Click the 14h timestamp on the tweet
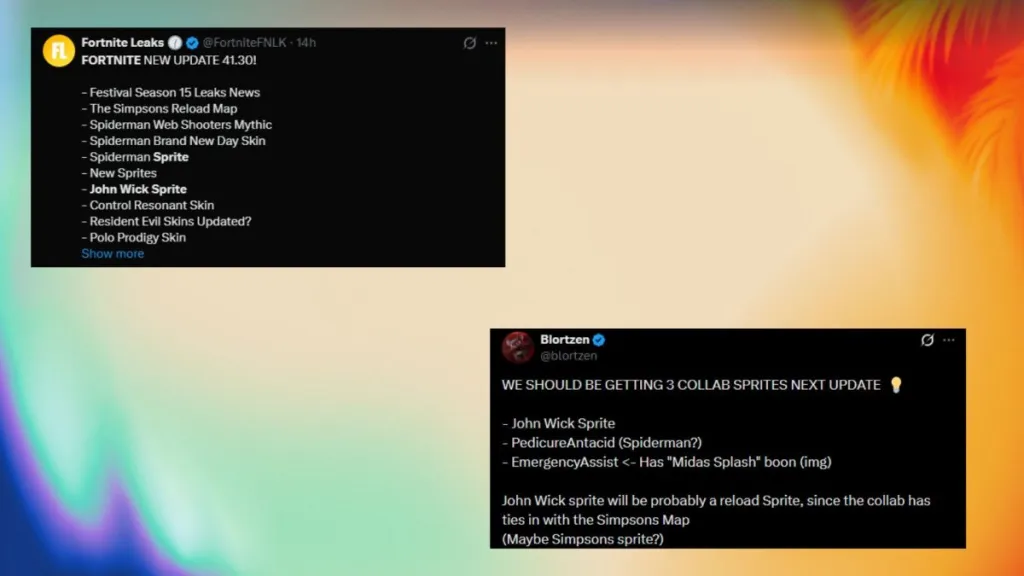1024x576 pixels. click(x=306, y=42)
